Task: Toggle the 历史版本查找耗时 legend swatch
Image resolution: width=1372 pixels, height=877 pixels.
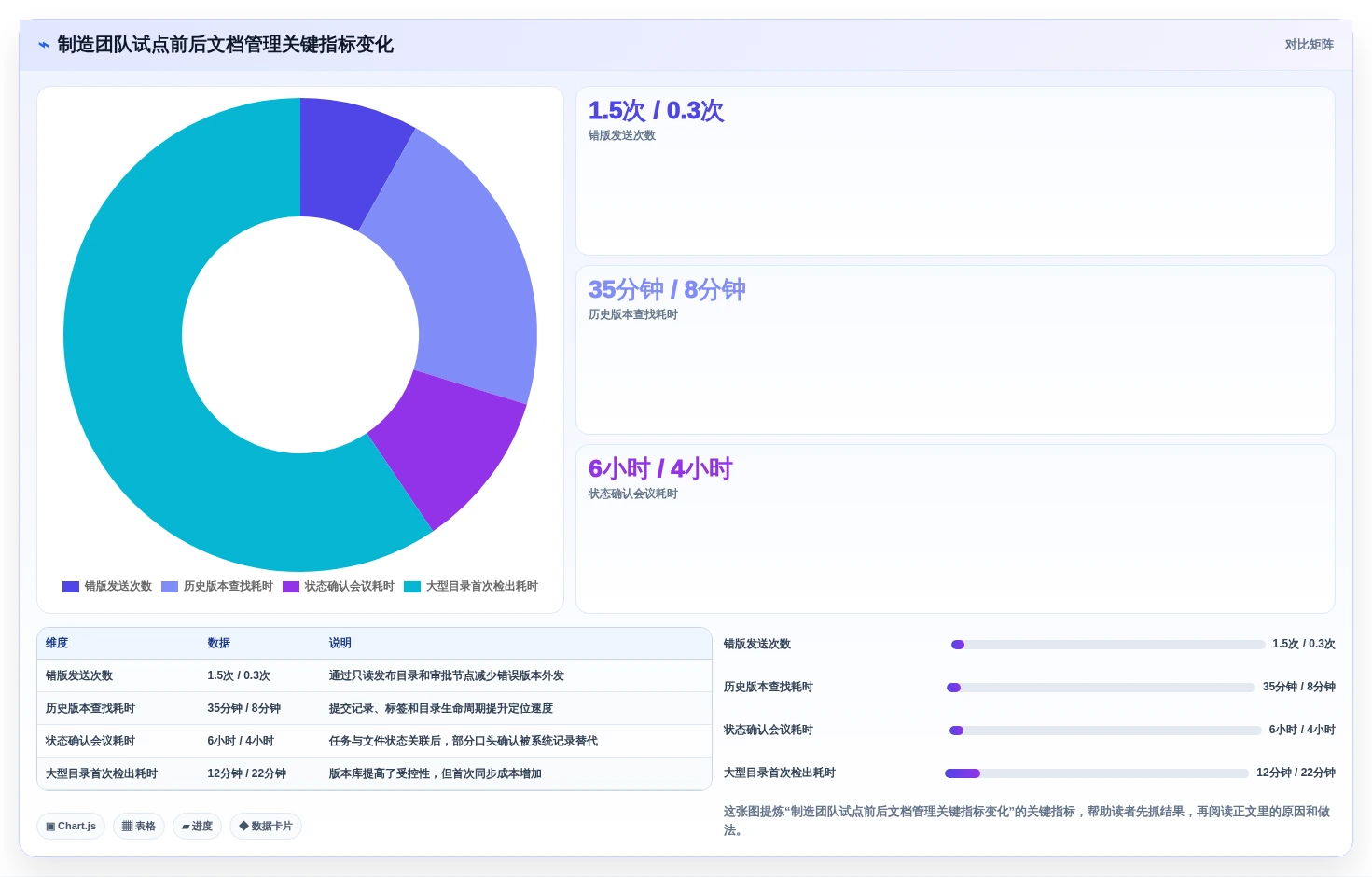Action: pyautogui.click(x=170, y=587)
